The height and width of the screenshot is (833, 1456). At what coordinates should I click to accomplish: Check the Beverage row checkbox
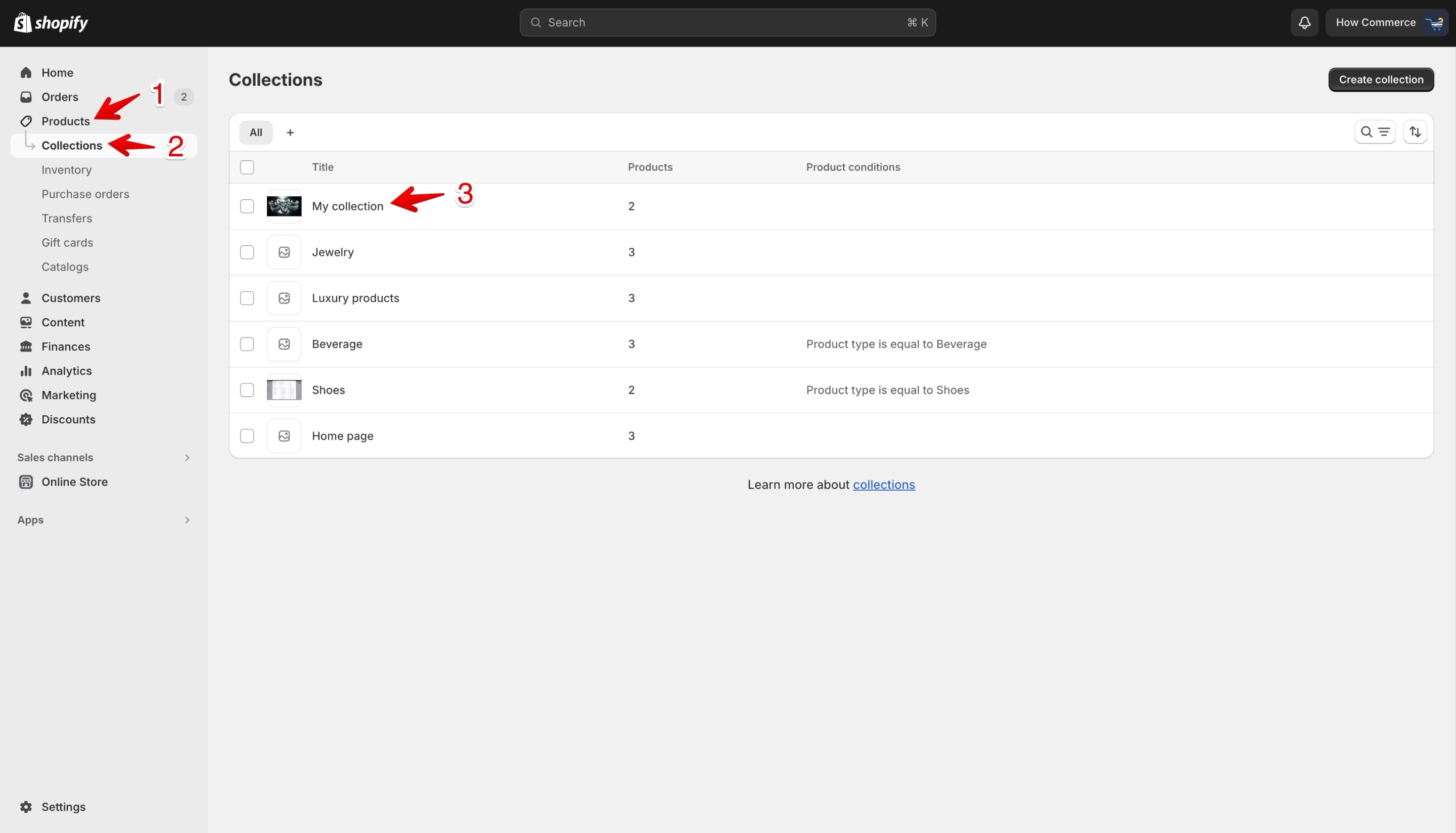point(247,344)
